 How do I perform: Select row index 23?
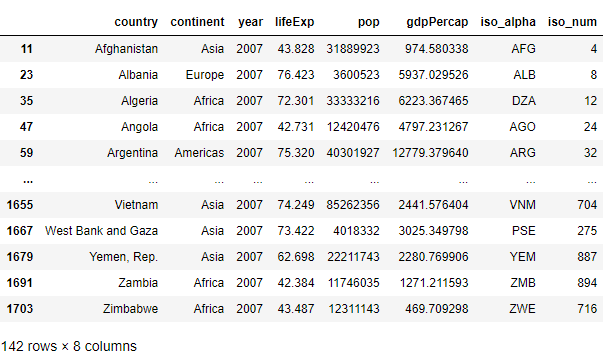point(26,75)
